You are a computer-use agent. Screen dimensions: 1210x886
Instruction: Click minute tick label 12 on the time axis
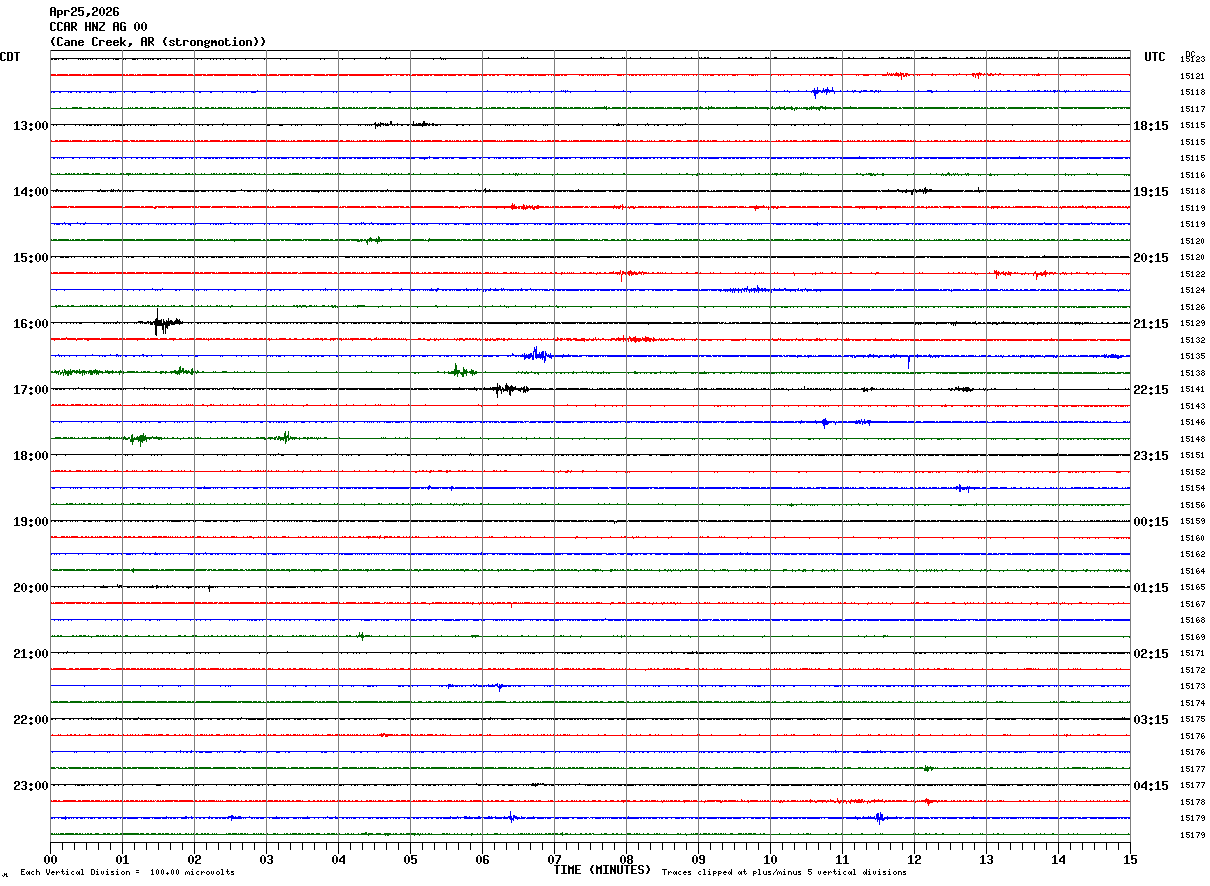pos(915,859)
